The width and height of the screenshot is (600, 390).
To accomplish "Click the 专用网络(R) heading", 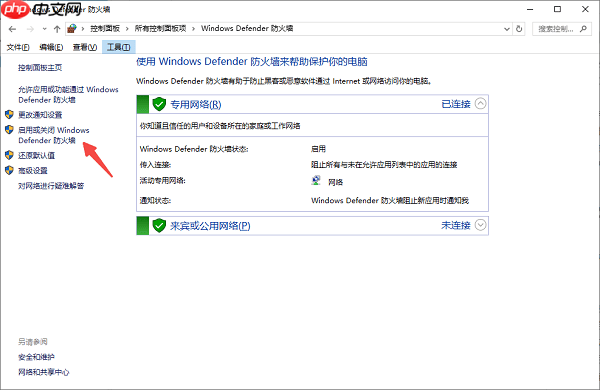I will 196,104.
